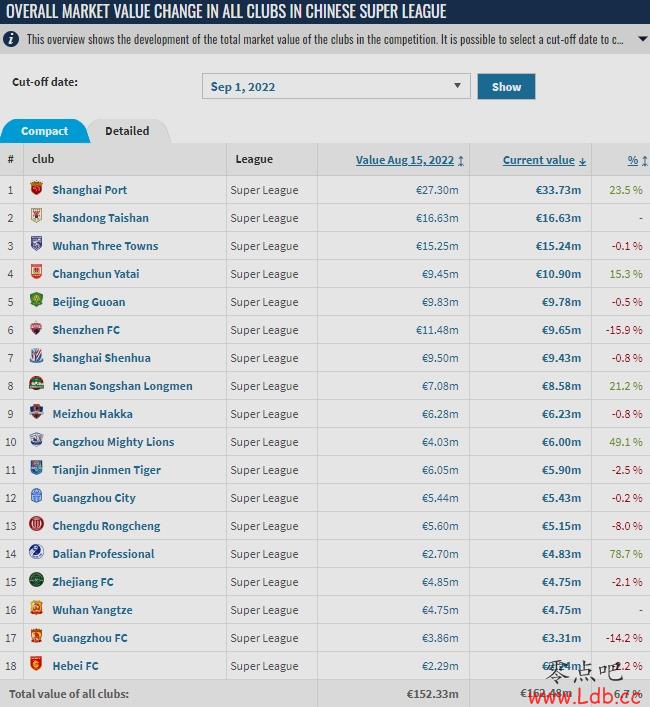Screen dimensions: 650x707
Task: Click the Henan Songshan Longmen crest
Action: (x=37, y=384)
